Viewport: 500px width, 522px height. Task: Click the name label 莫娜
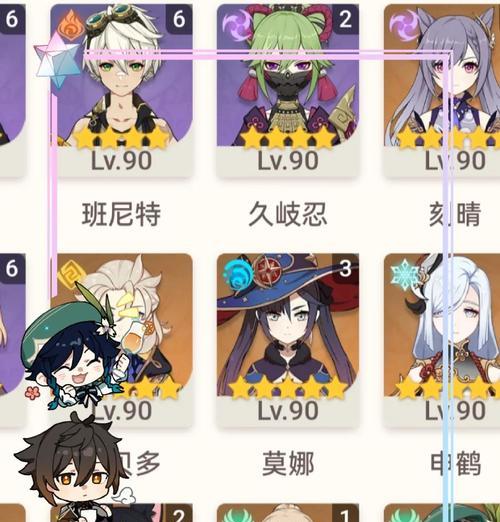click(288, 463)
